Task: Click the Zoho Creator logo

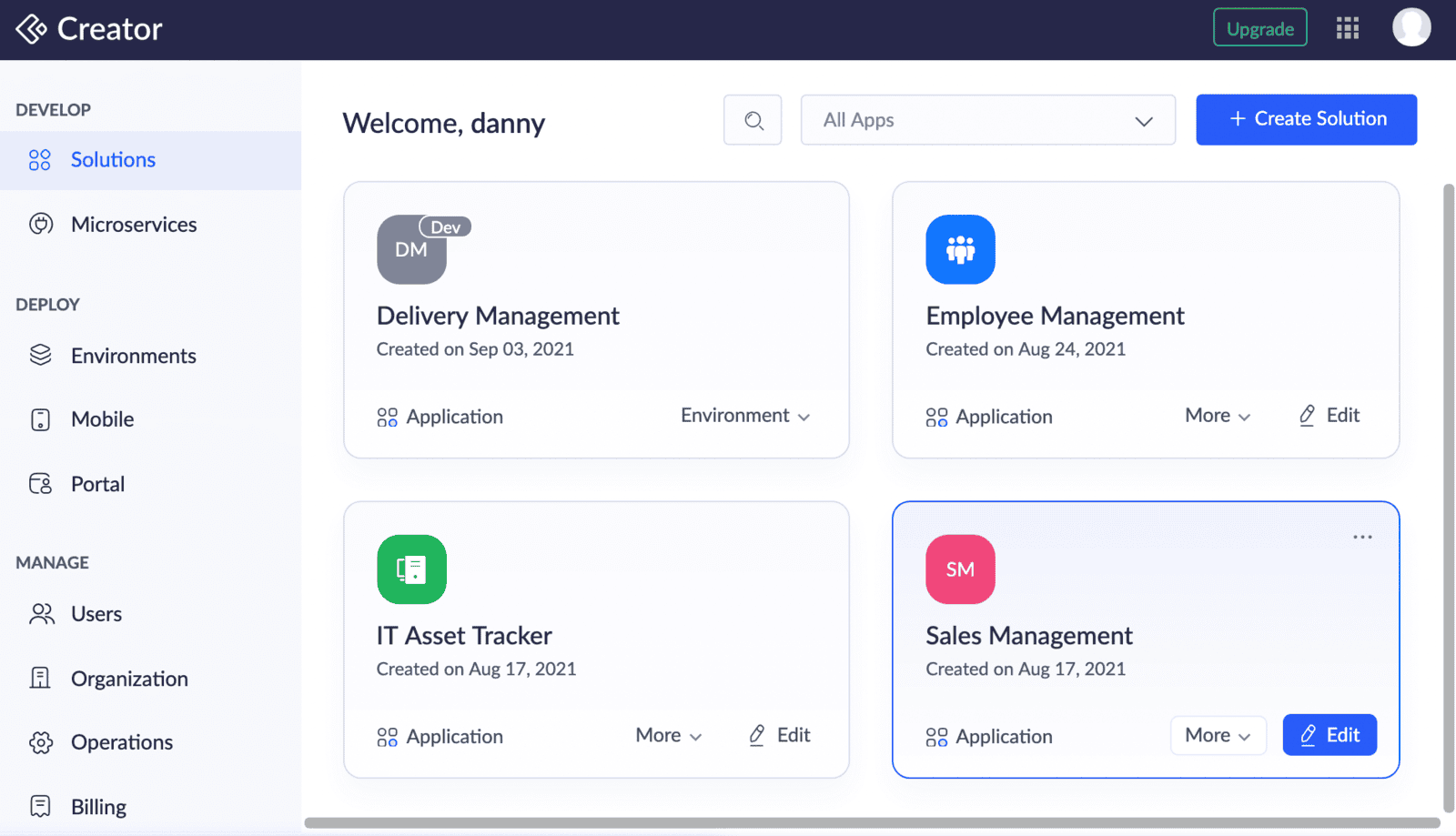Action: click(x=89, y=29)
